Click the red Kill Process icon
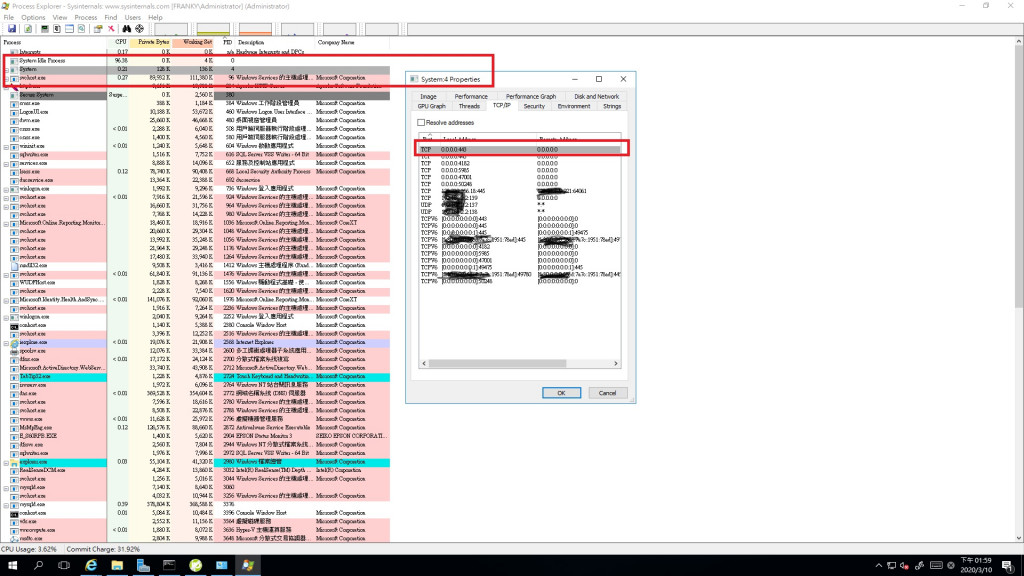1024x576 pixels. (111, 29)
